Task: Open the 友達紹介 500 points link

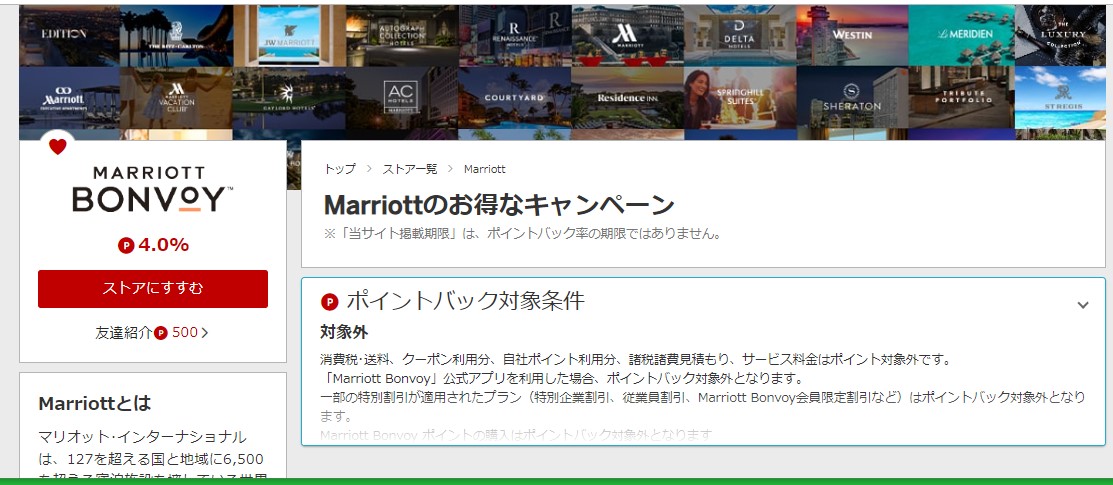Action: pos(152,332)
